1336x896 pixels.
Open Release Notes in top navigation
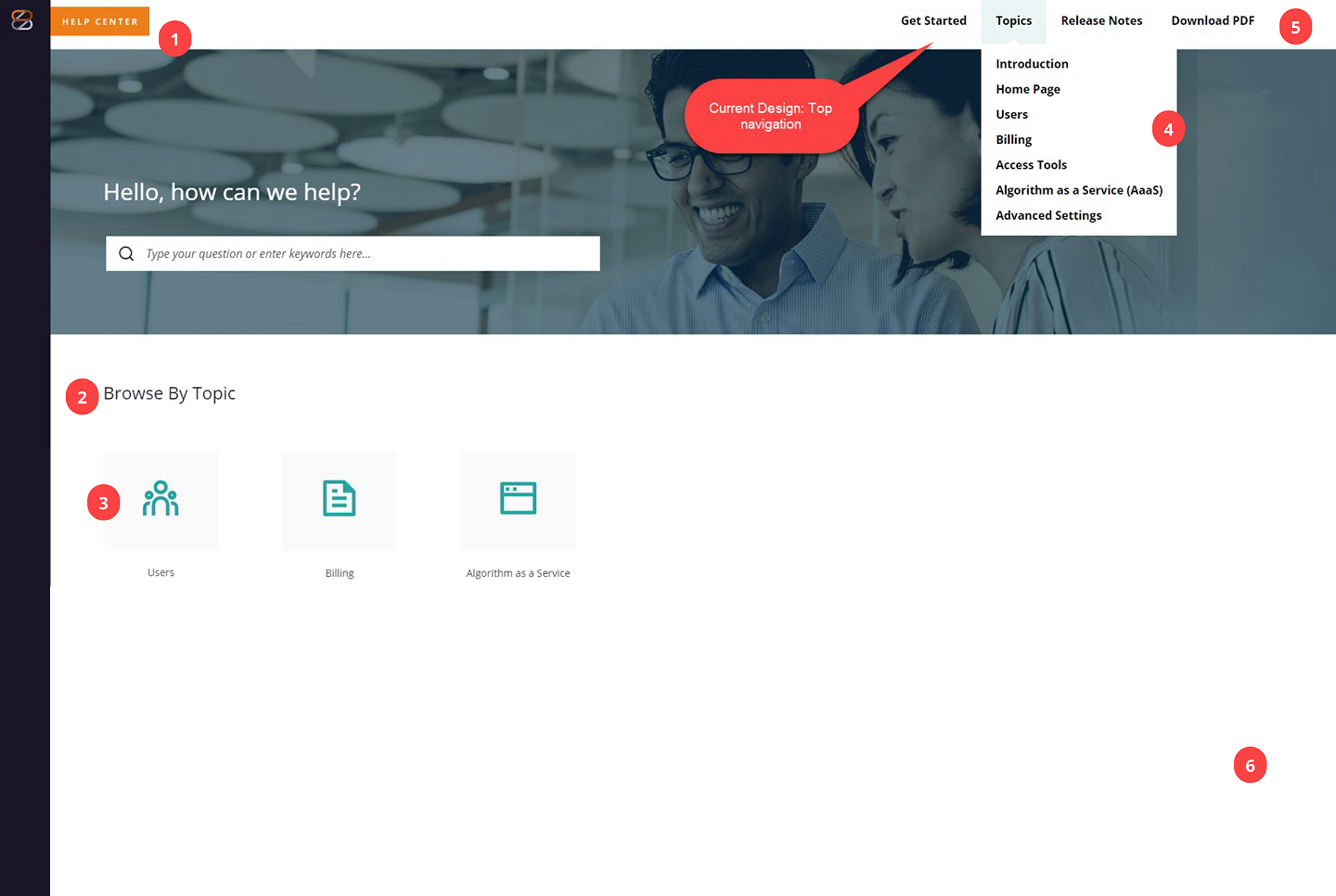[x=1102, y=21]
